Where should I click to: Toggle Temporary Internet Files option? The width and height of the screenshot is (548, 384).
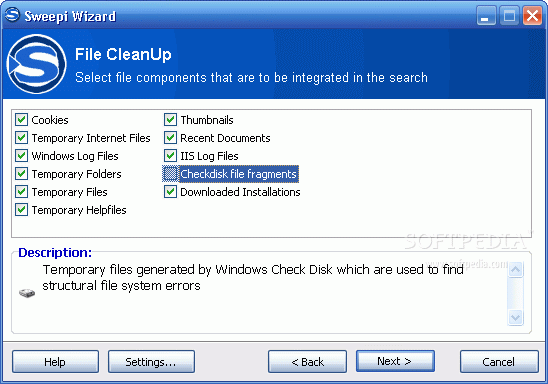click(x=21, y=138)
